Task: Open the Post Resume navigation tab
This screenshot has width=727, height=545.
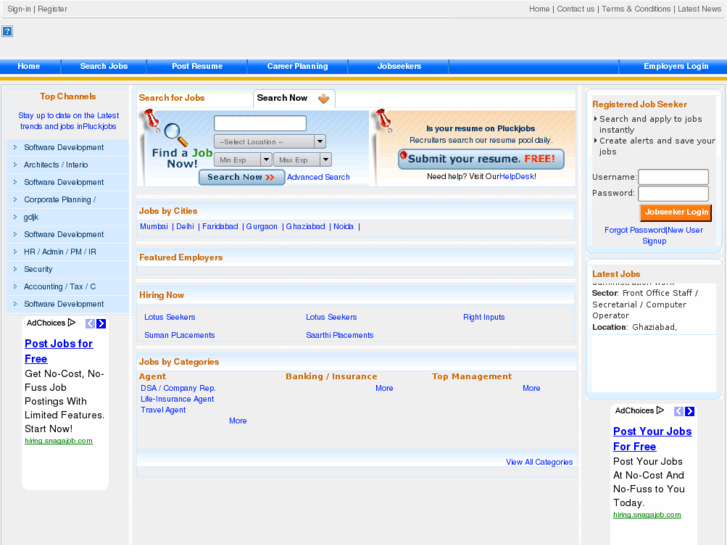Action: [197, 66]
